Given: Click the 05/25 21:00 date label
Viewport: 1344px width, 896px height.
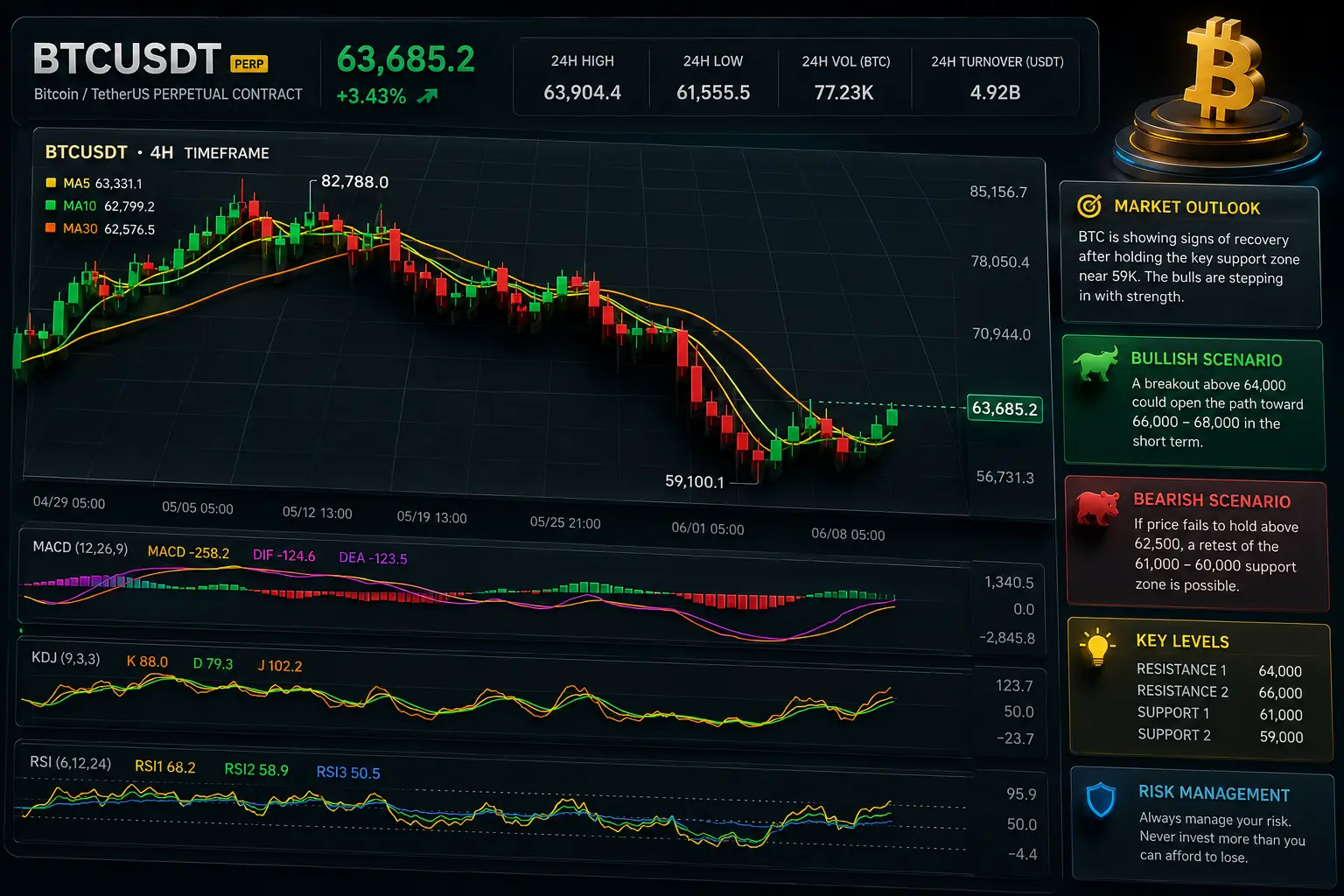Looking at the screenshot, I should (x=565, y=522).
